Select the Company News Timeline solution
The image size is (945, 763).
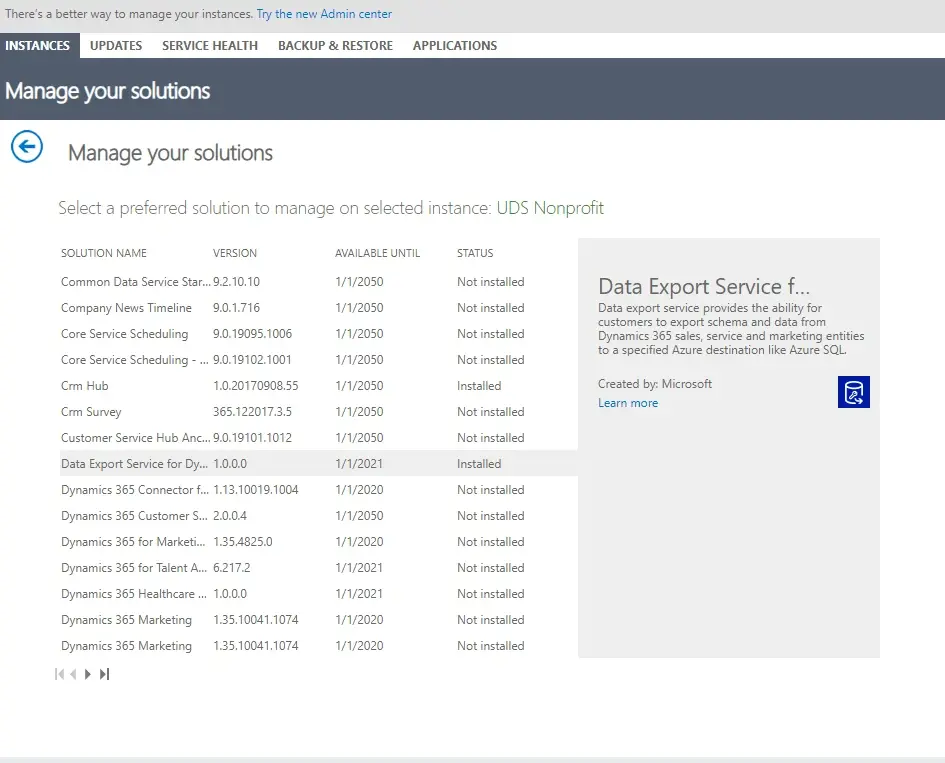coord(319,307)
